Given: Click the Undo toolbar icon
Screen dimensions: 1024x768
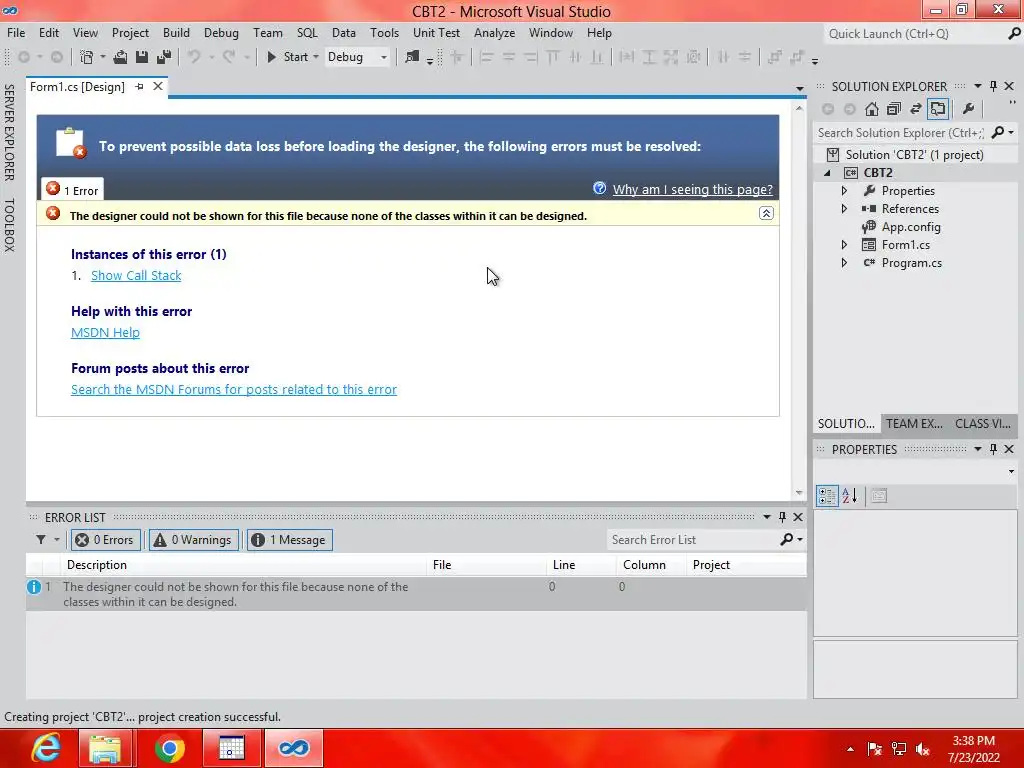Looking at the screenshot, I should click(194, 57).
